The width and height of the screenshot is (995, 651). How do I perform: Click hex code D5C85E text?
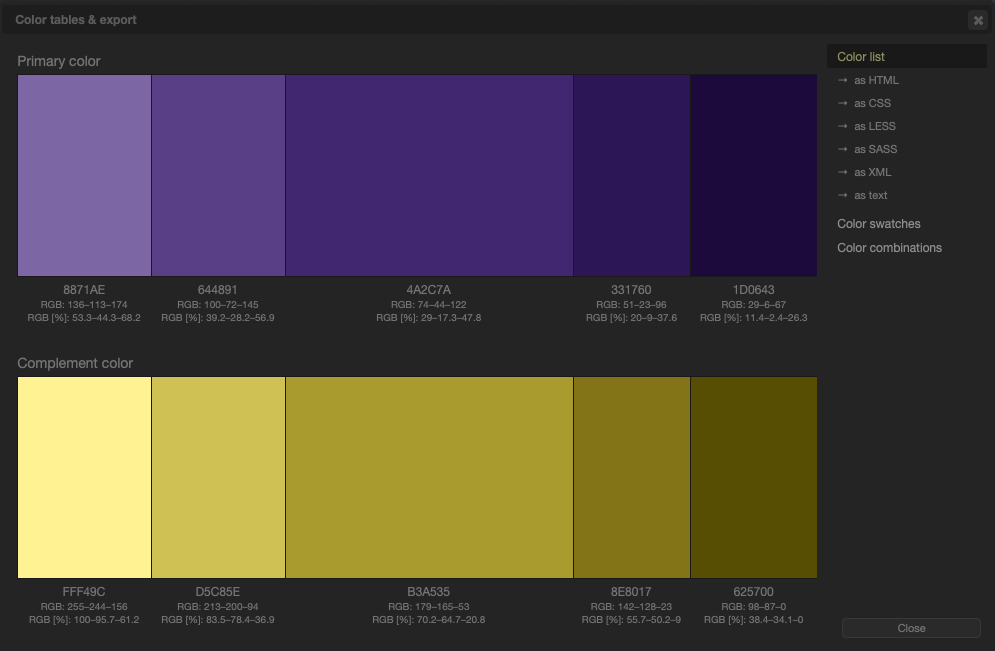[x=218, y=592]
